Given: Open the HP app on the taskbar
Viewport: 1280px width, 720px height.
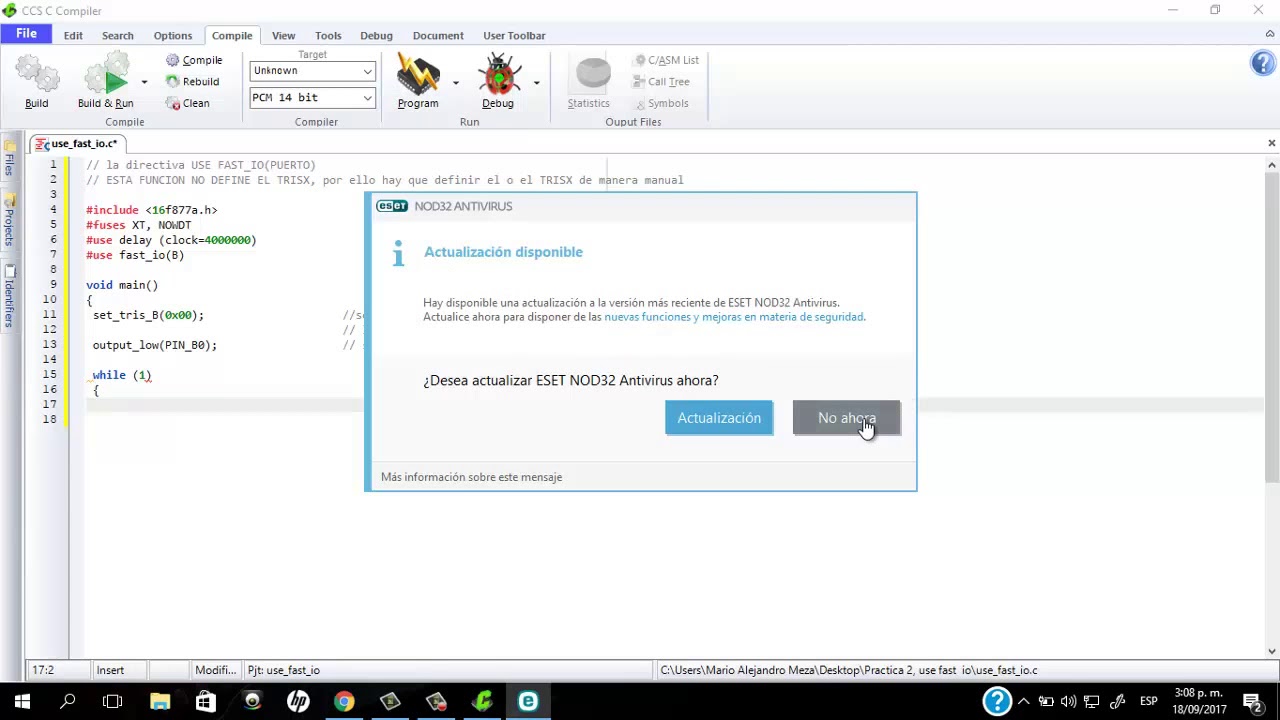Looking at the screenshot, I should tap(298, 701).
